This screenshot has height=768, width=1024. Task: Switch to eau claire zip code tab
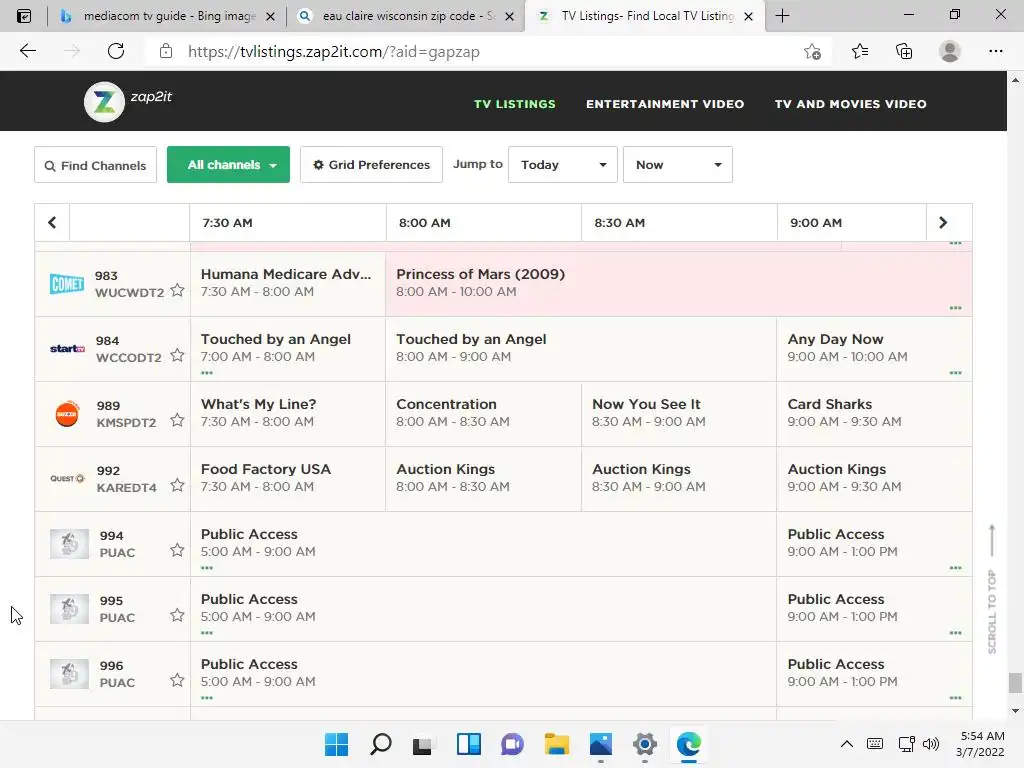point(405,16)
